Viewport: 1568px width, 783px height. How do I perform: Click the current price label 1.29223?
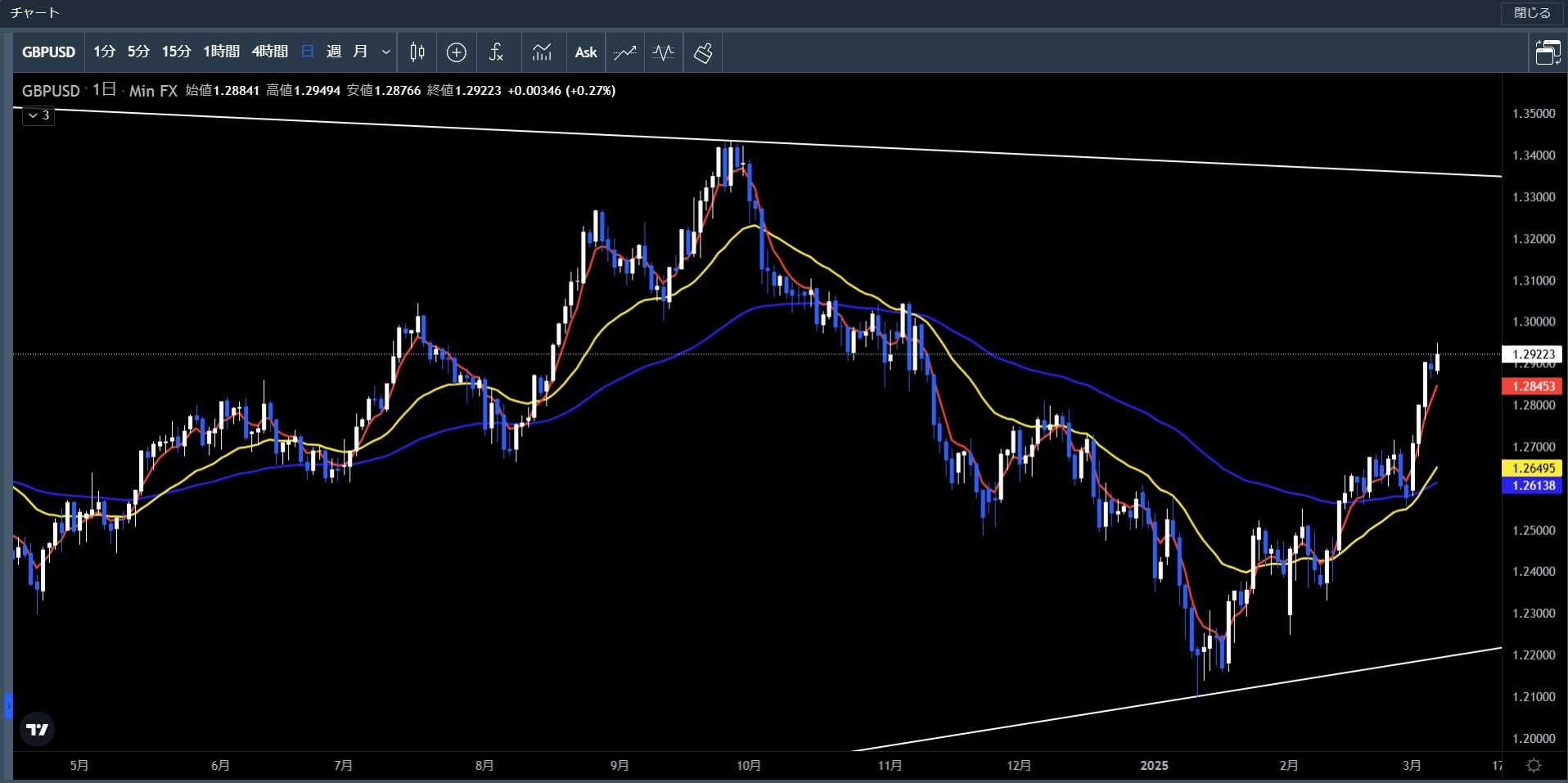click(x=1533, y=354)
